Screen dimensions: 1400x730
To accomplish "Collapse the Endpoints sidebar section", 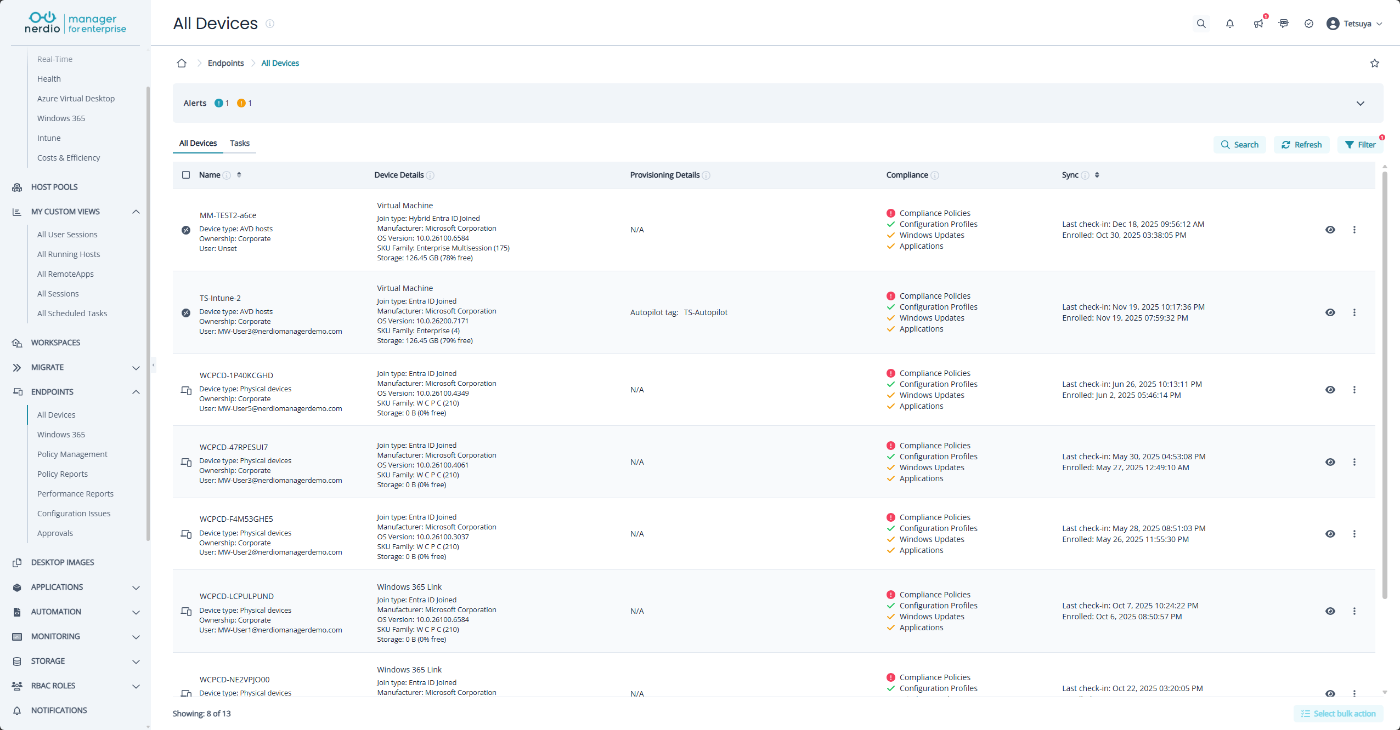I will tap(136, 392).
